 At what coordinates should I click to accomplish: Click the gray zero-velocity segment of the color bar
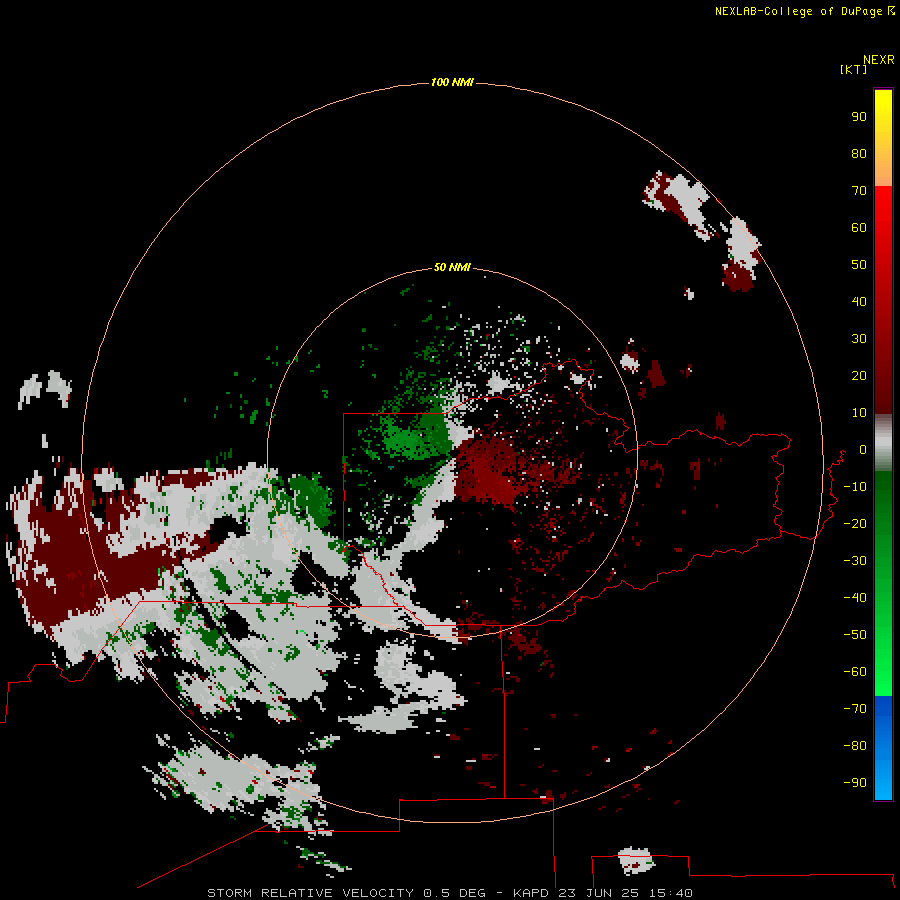coord(883,443)
